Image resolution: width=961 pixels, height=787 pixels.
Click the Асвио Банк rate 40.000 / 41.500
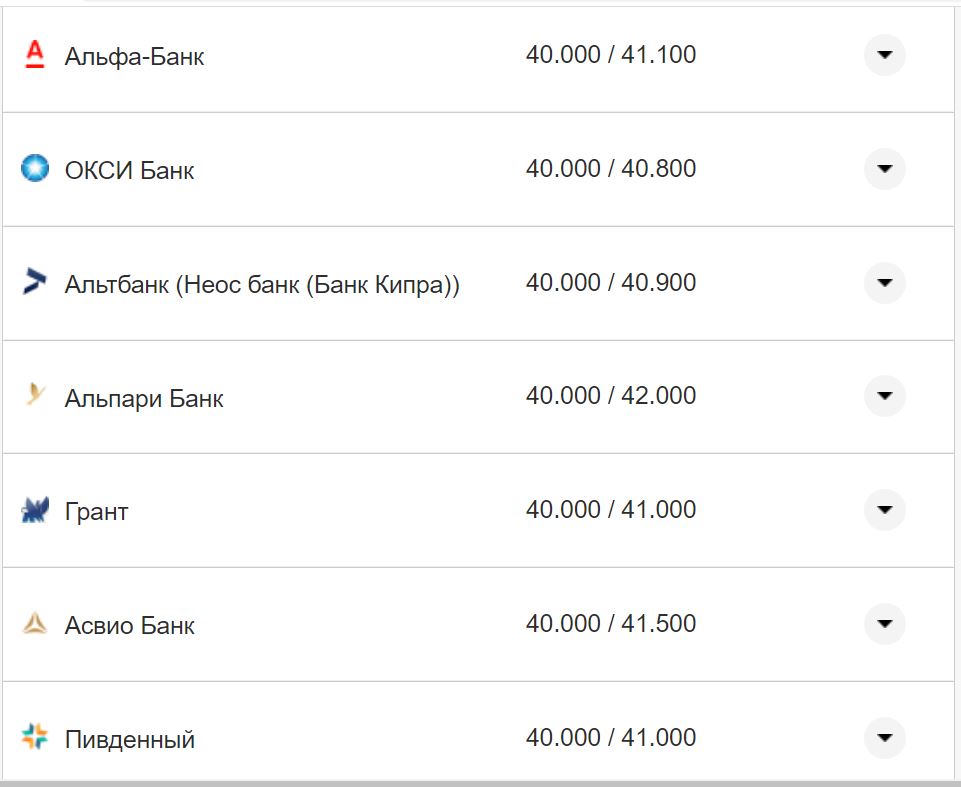[611, 624]
